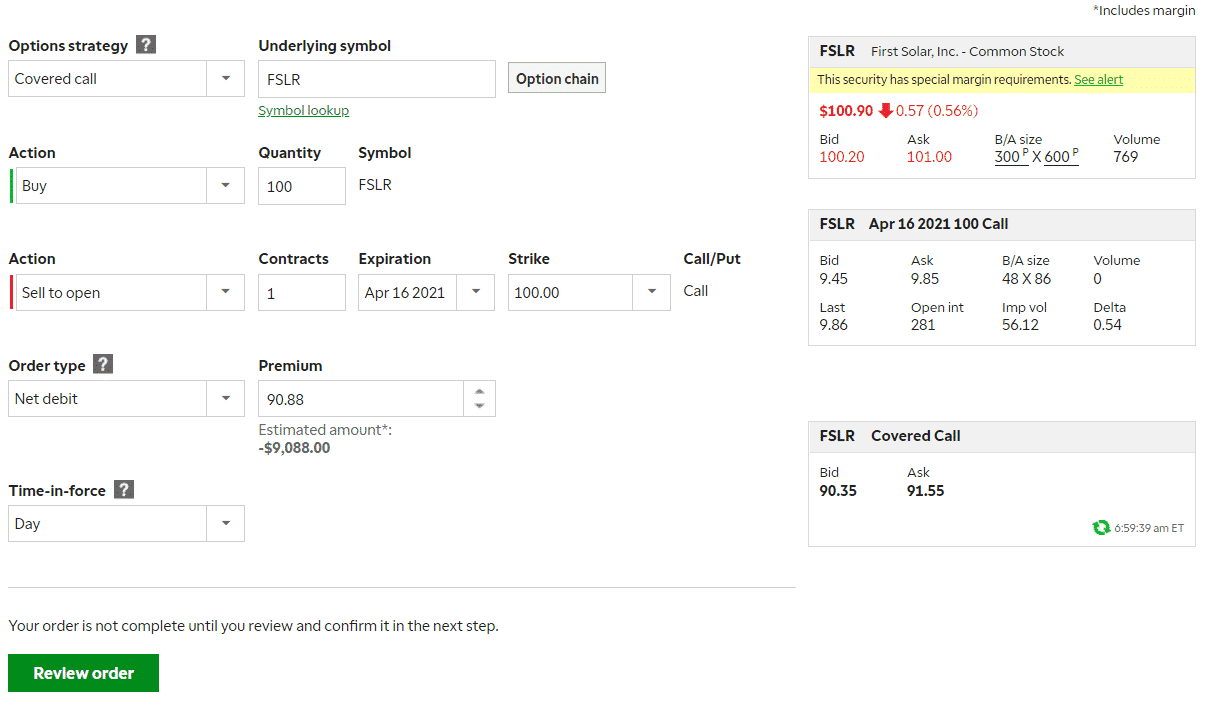1206x707 pixels.
Task: Click option bid 9.45
Action: [833, 279]
